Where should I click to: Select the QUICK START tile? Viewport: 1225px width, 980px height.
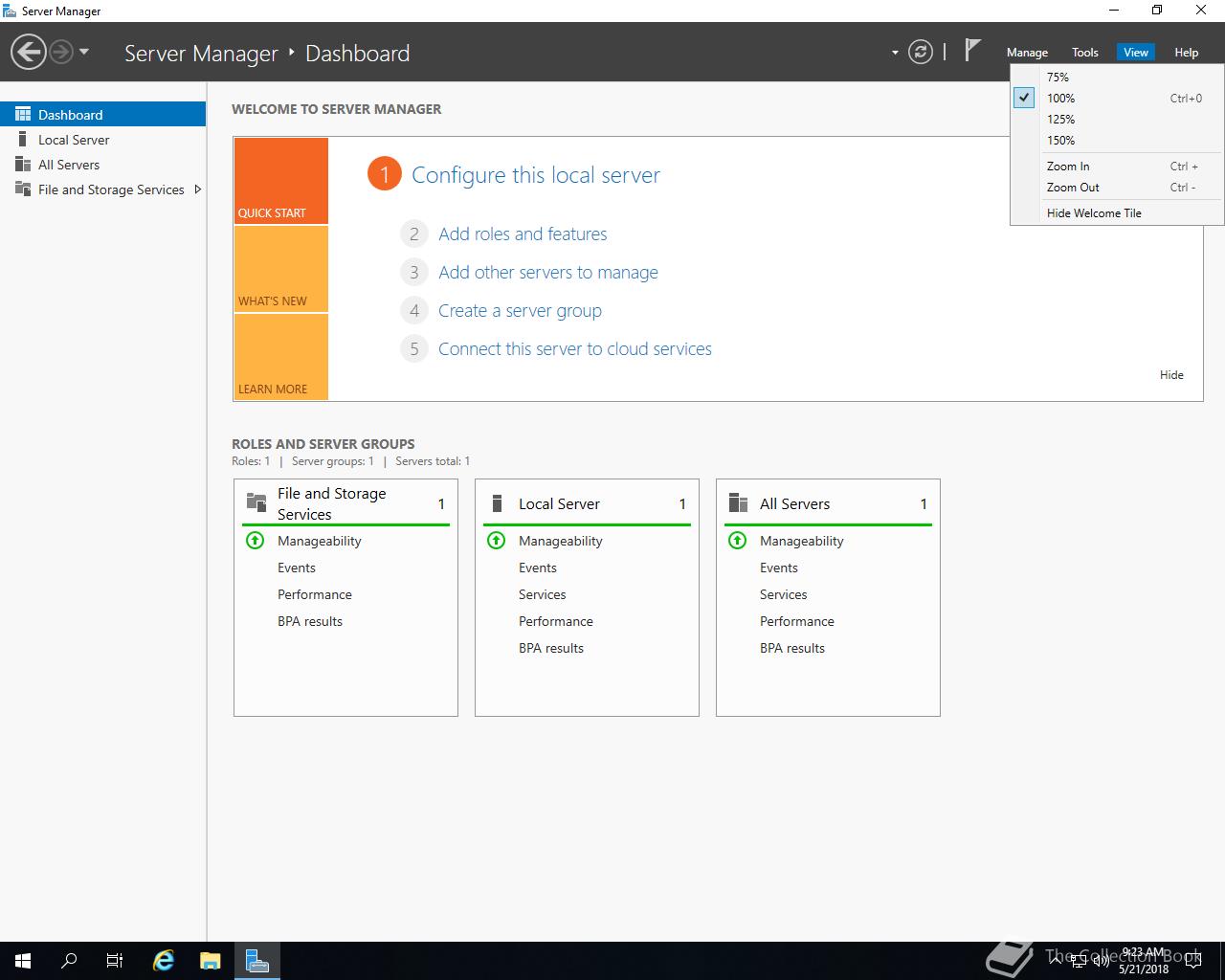tap(280, 181)
